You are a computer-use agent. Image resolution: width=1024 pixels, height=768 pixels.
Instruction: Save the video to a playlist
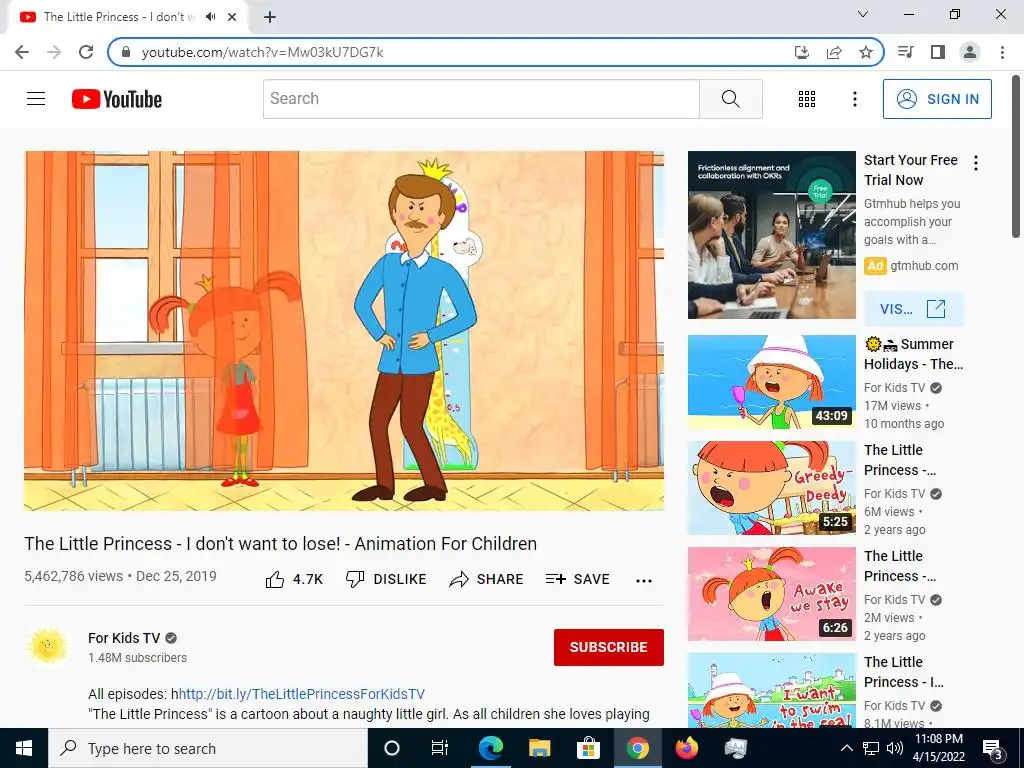[578, 579]
